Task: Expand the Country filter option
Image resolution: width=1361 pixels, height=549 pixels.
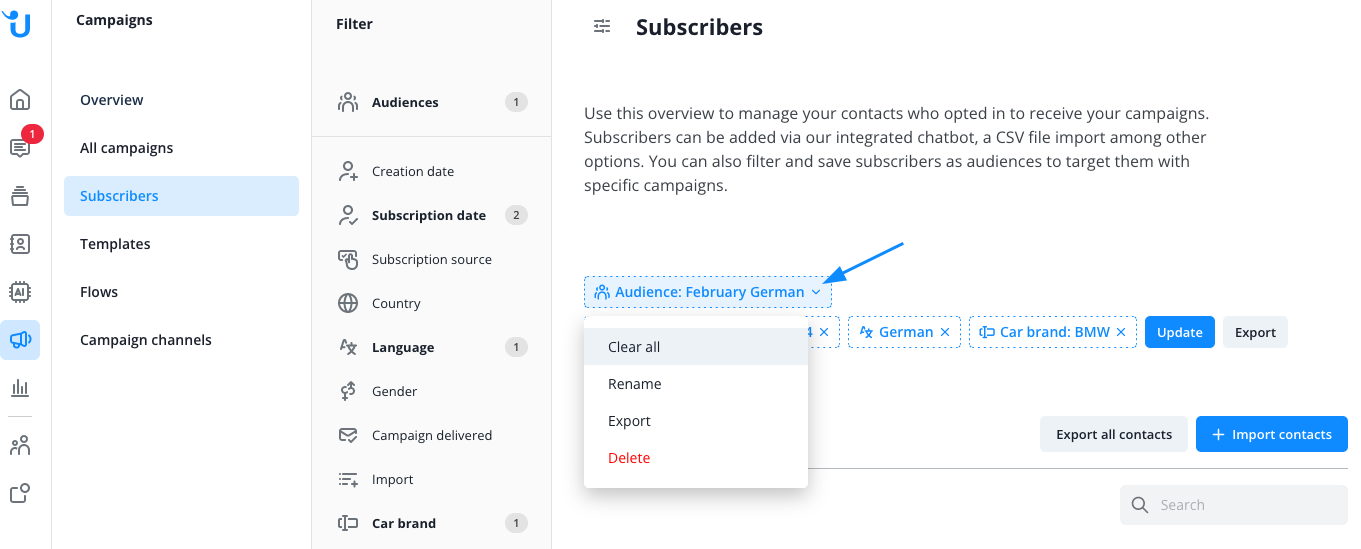Action: [x=396, y=303]
